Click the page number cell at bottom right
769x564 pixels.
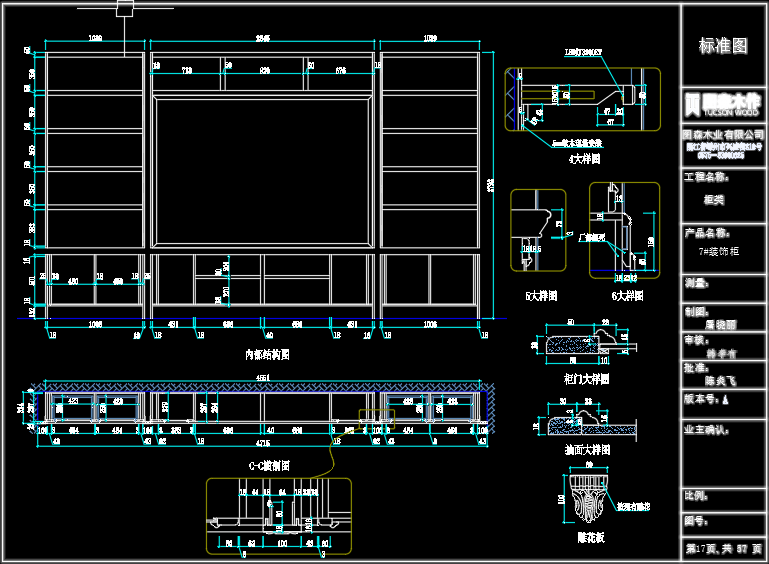tap(723, 550)
